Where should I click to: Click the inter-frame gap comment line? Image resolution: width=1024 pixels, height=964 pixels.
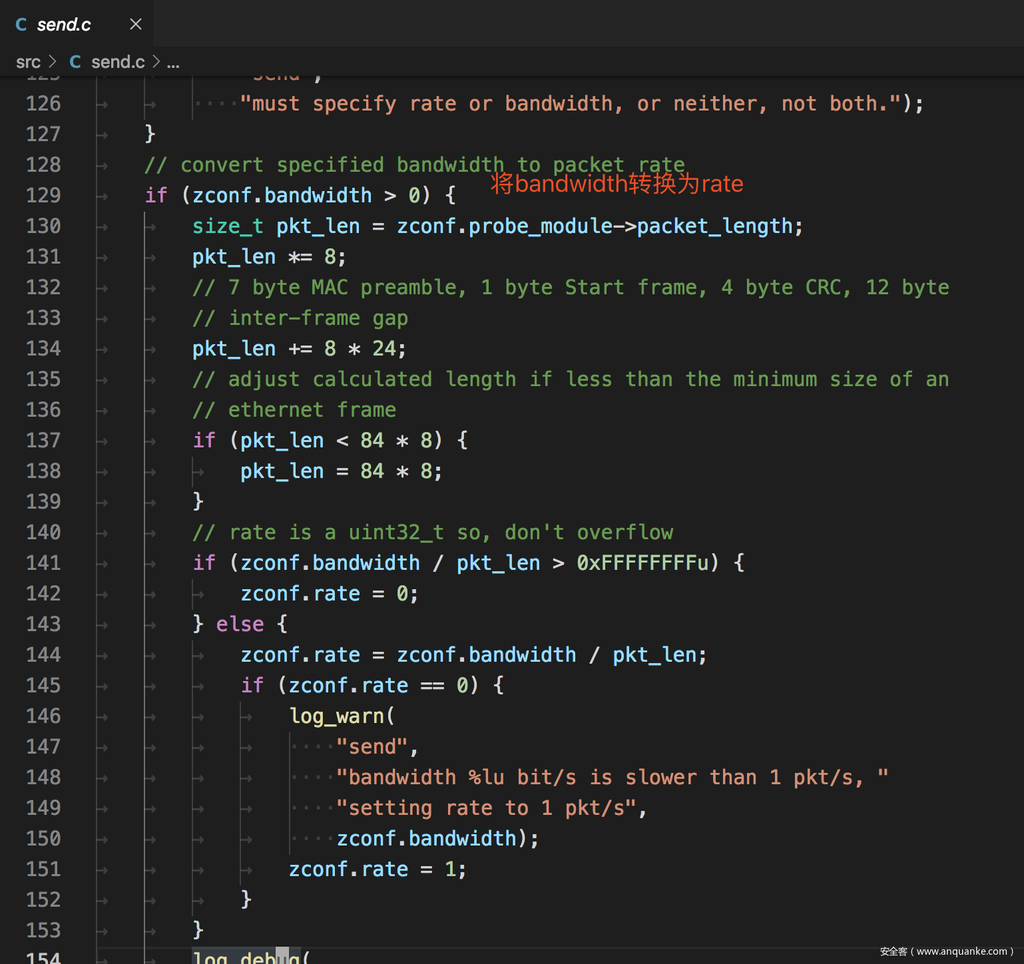coord(300,318)
